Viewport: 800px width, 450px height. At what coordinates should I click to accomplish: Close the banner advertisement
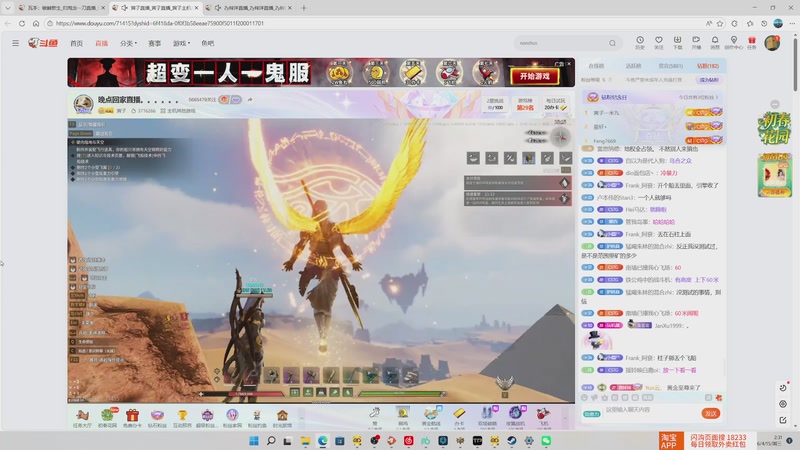[569, 64]
